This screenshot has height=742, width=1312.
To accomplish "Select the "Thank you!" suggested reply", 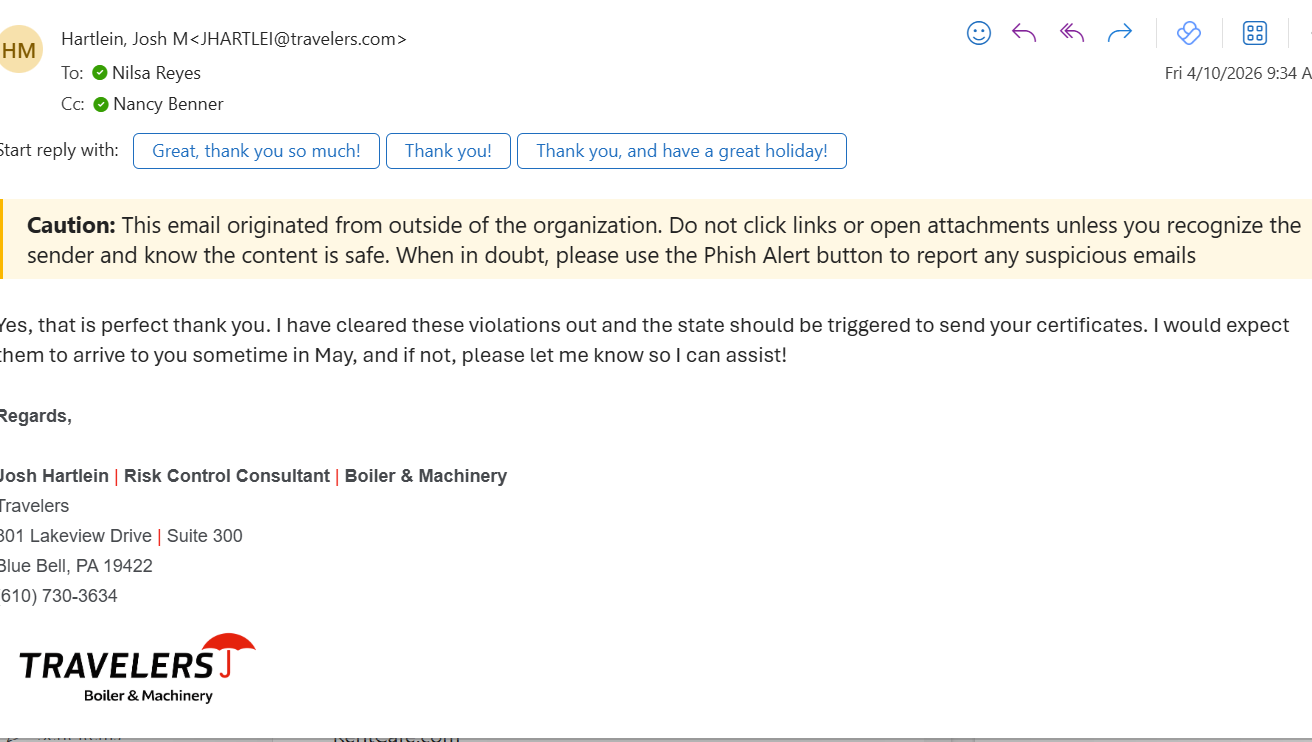I will tap(448, 151).
